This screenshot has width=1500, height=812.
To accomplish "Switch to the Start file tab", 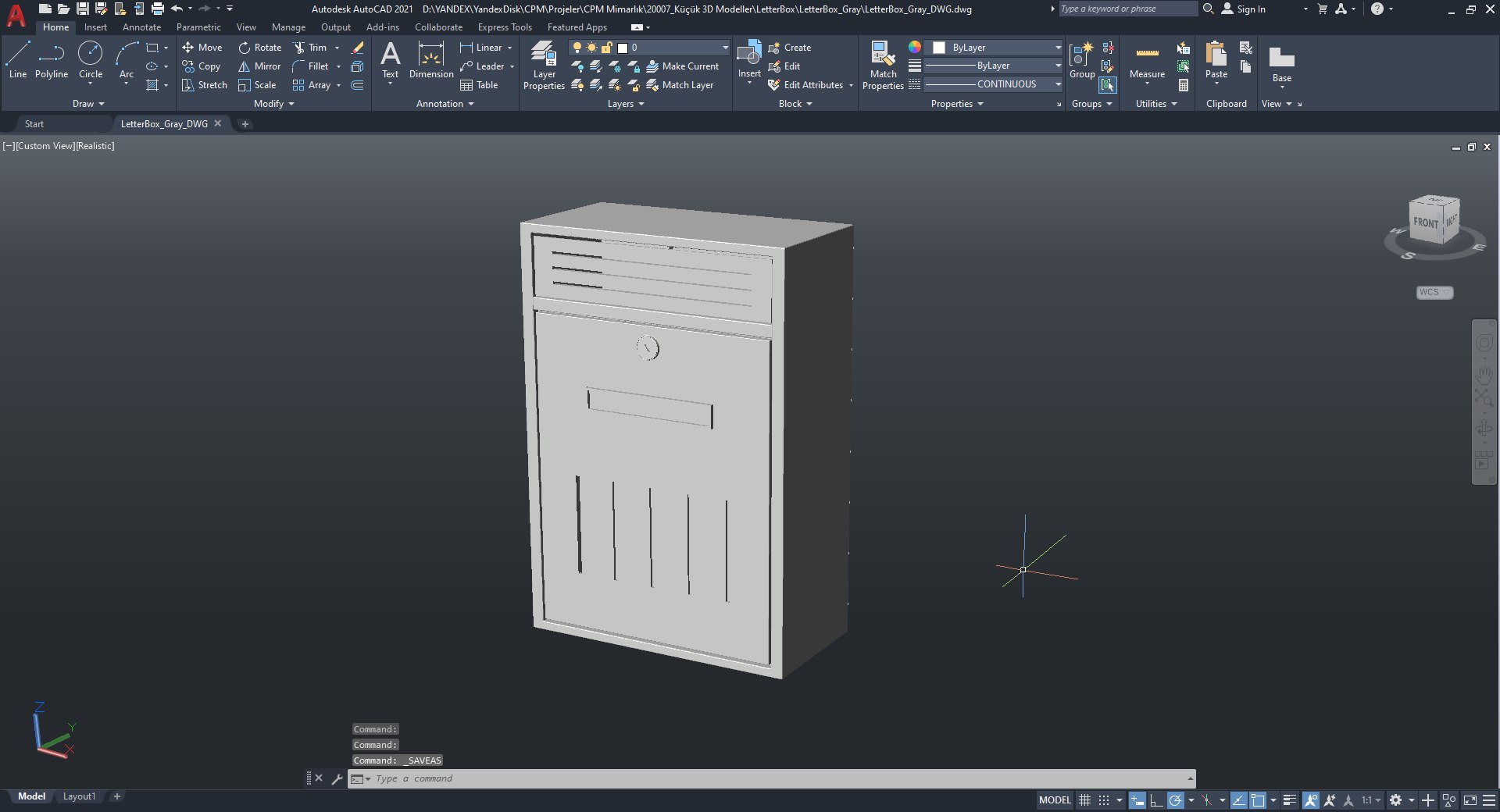I will (34, 124).
